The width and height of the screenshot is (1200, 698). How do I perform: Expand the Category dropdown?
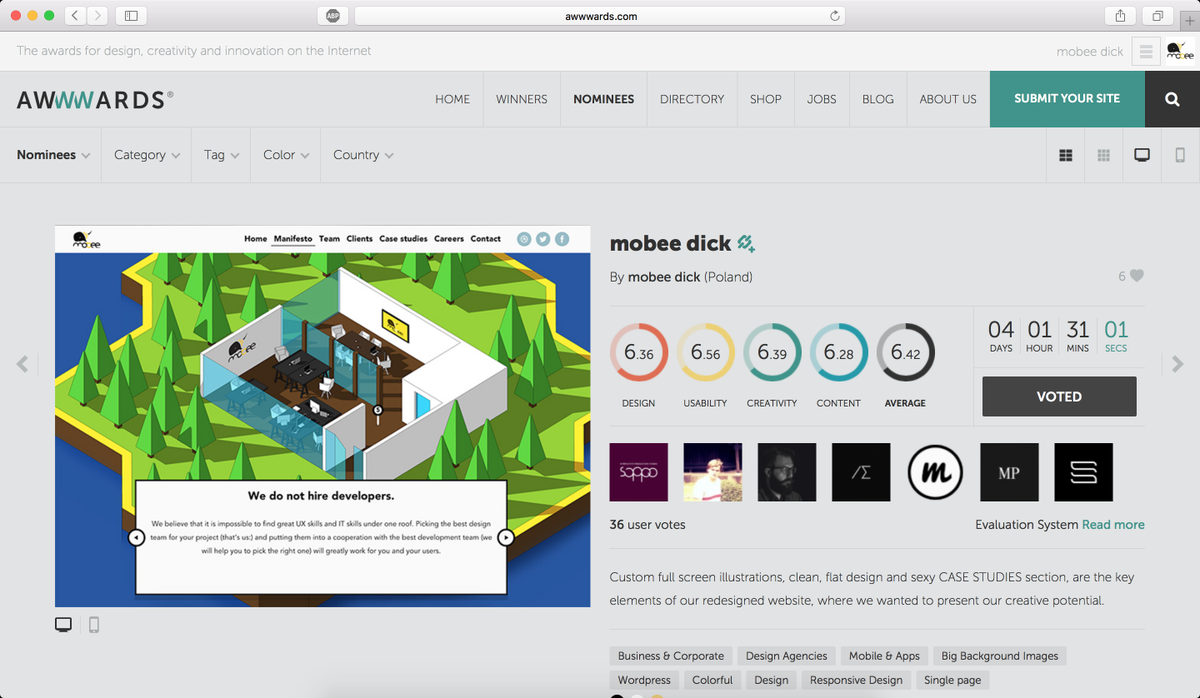tap(147, 155)
